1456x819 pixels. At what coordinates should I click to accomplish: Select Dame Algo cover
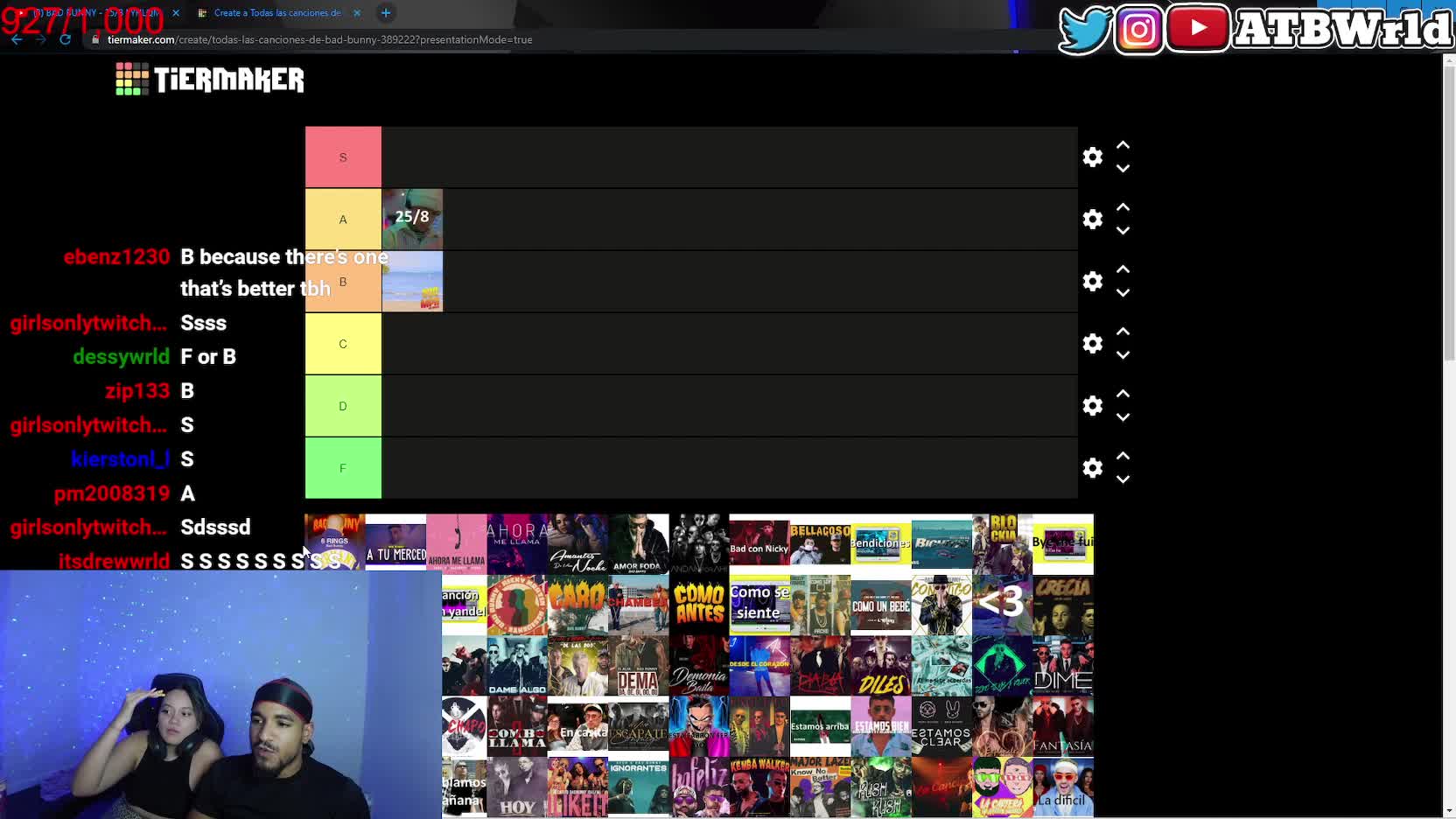pos(517,666)
